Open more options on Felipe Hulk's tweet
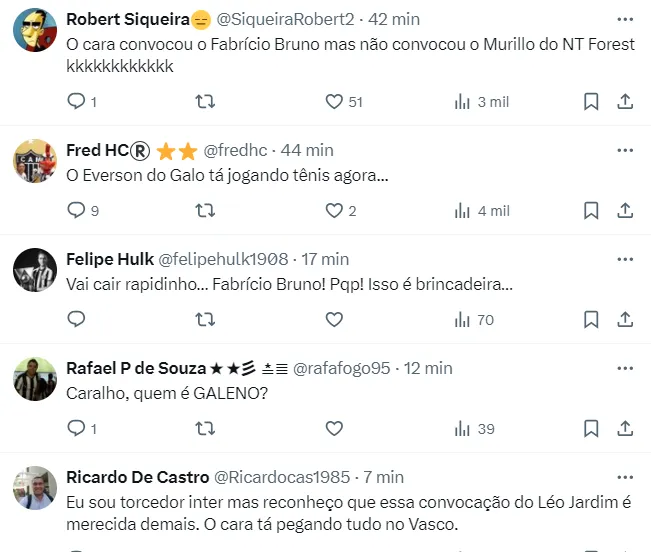 (625, 259)
